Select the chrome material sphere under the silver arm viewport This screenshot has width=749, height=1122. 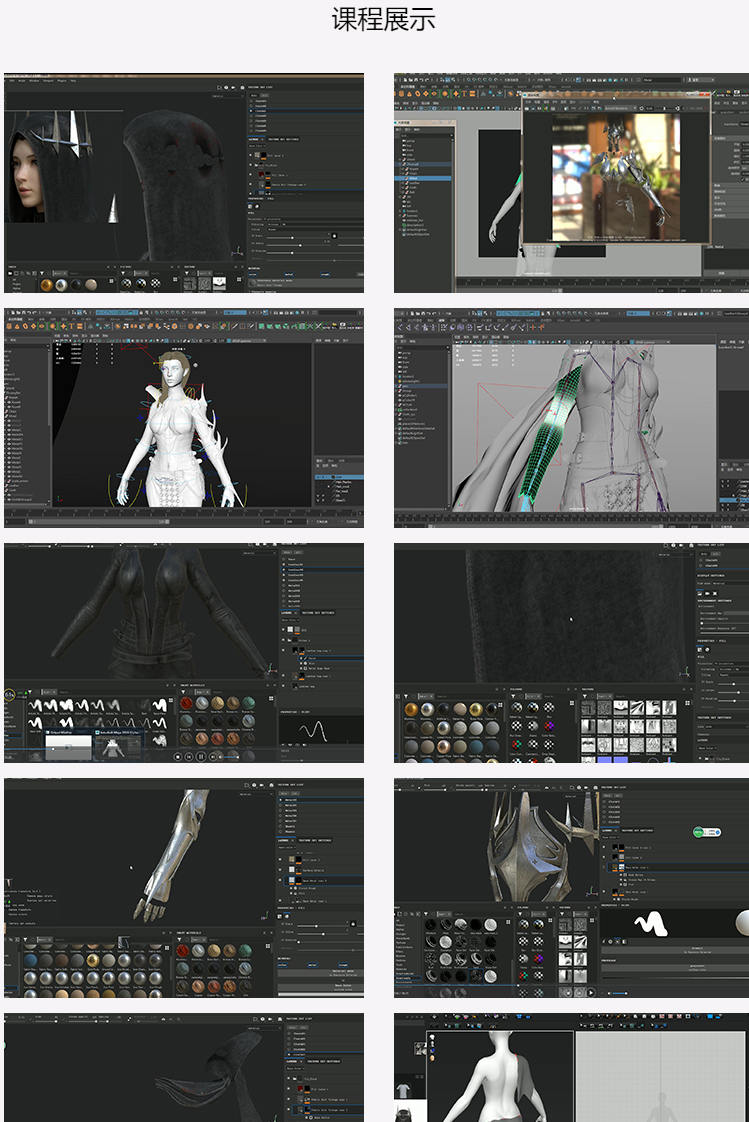(x=32, y=980)
